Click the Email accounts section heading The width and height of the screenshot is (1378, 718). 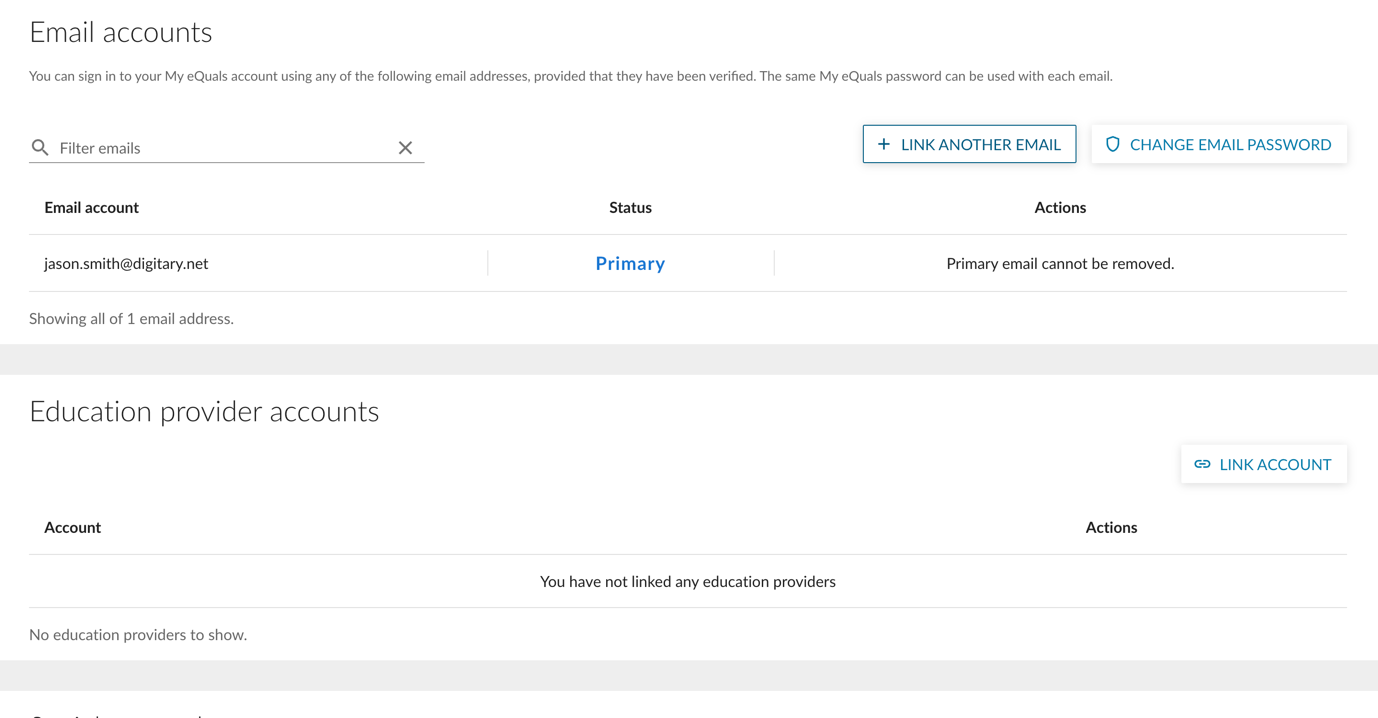(121, 32)
